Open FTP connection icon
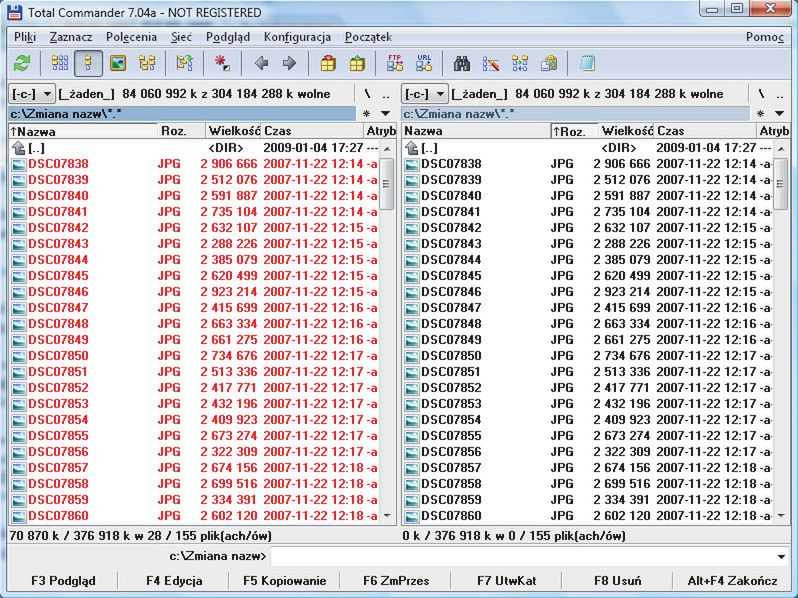Screen dimensions: 798x598 pyautogui.click(x=395, y=64)
